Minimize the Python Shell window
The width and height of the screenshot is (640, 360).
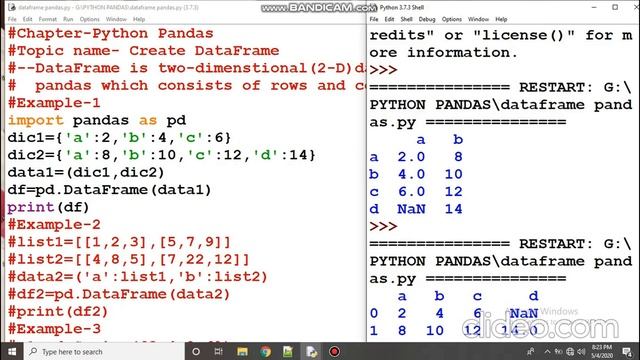point(594,7)
